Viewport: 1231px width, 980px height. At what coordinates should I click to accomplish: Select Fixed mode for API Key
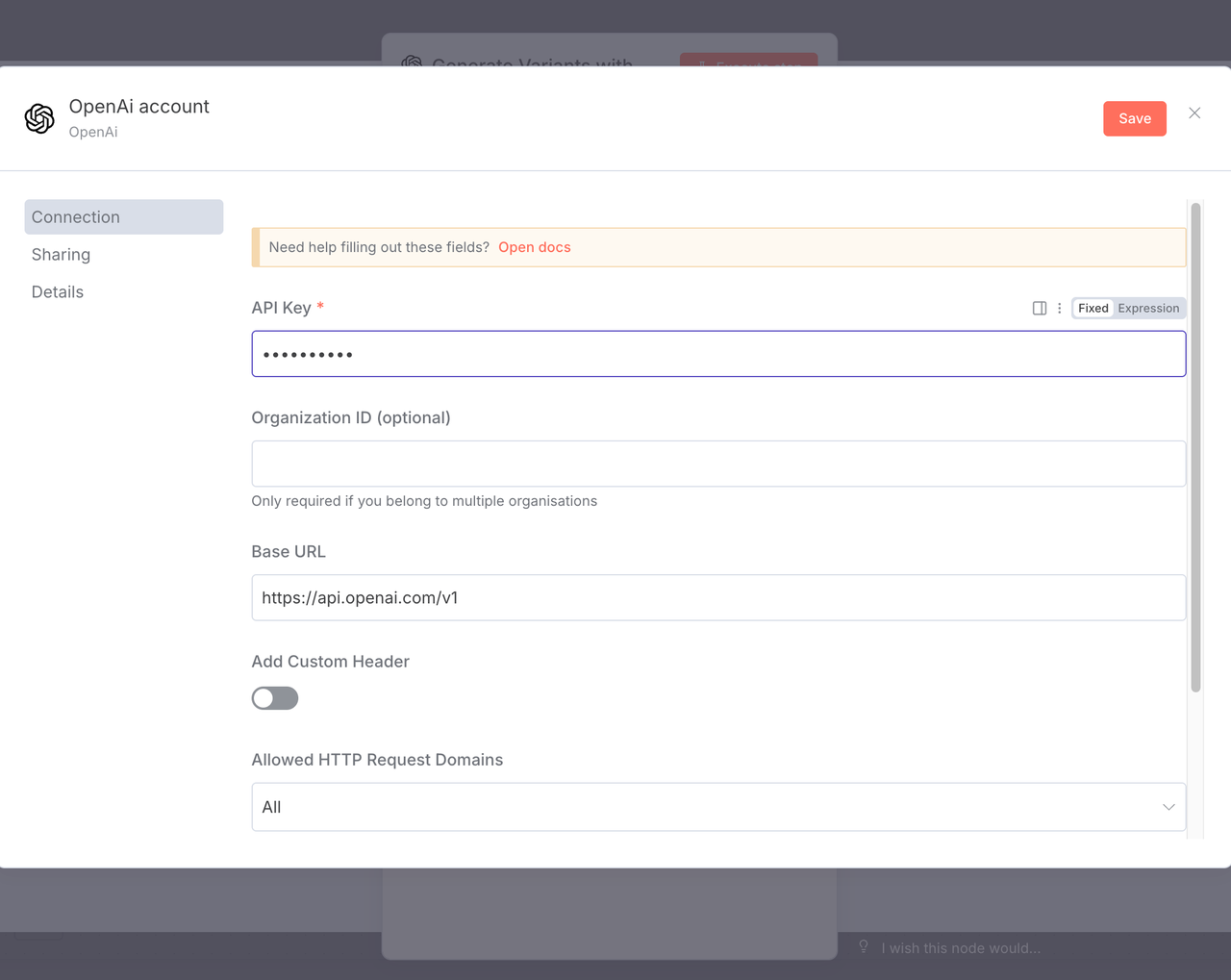pos(1093,308)
